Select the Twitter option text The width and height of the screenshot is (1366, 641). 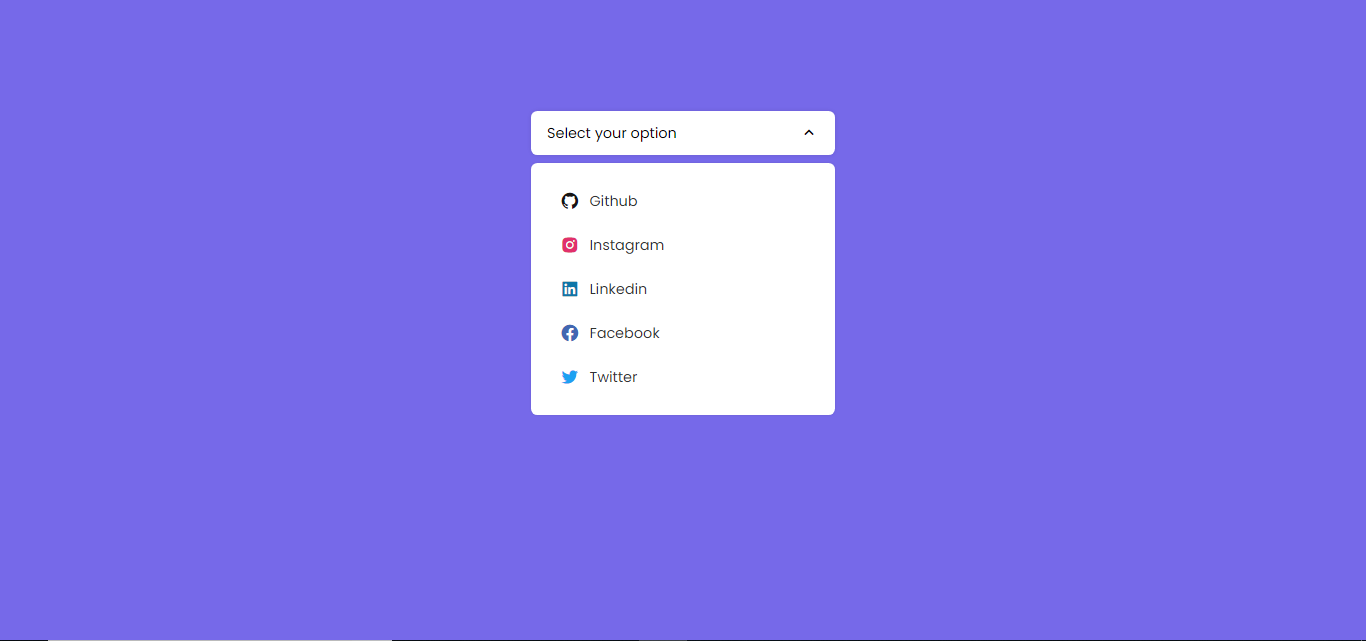click(613, 377)
